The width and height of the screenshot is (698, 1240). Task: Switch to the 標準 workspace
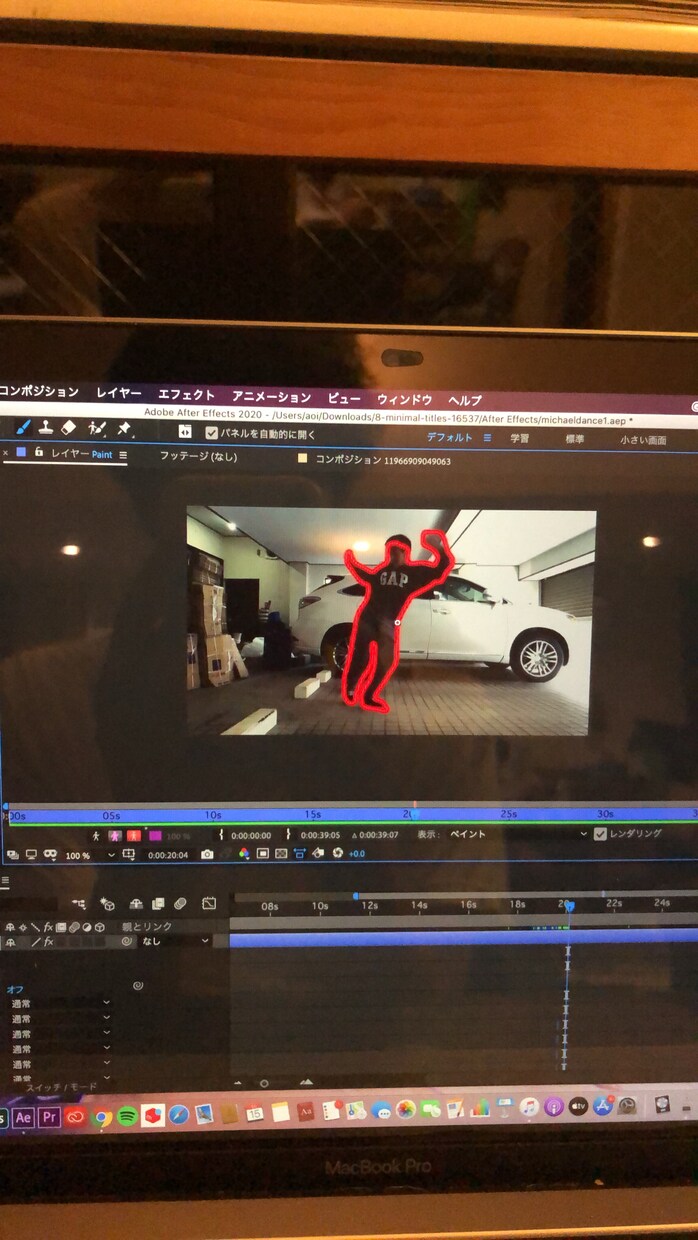coord(575,439)
